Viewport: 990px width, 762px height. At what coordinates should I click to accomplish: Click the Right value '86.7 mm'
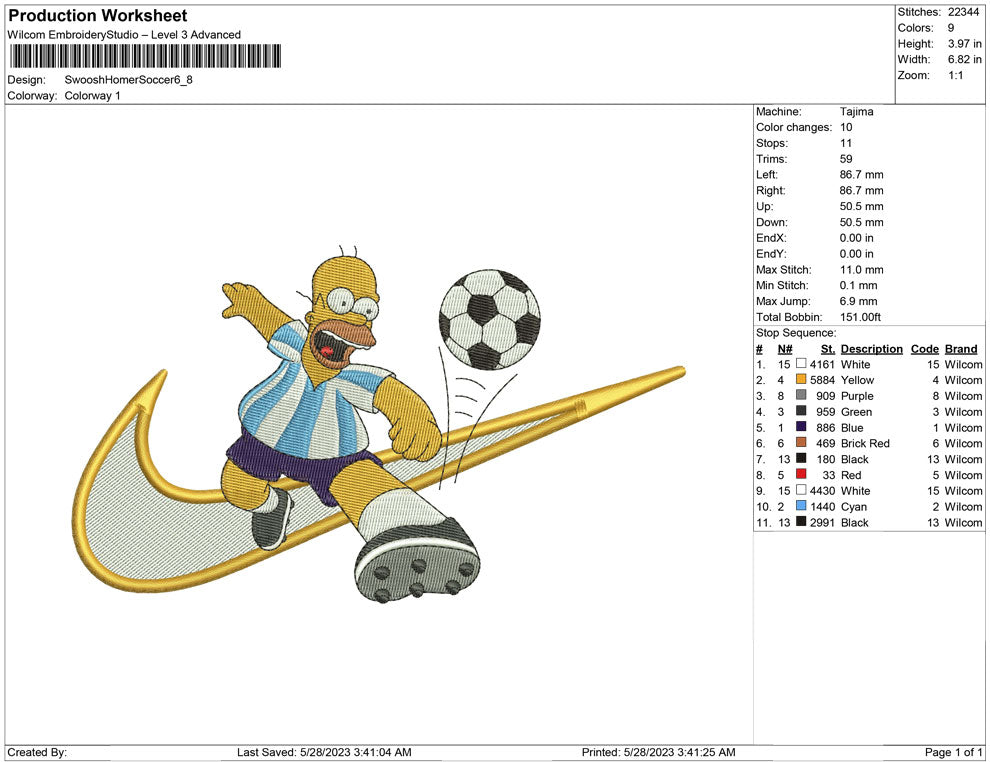click(862, 191)
